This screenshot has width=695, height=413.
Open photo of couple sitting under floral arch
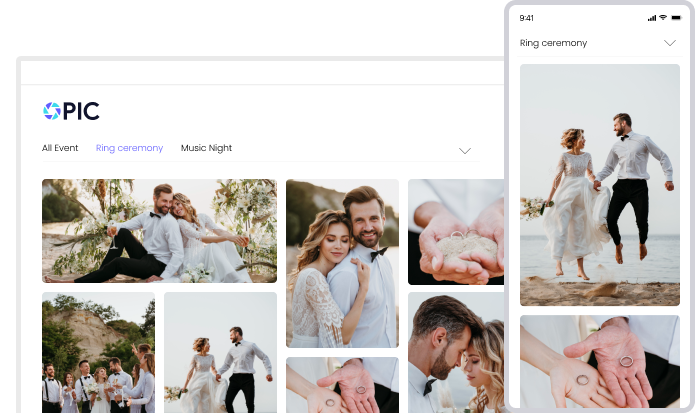(160, 231)
